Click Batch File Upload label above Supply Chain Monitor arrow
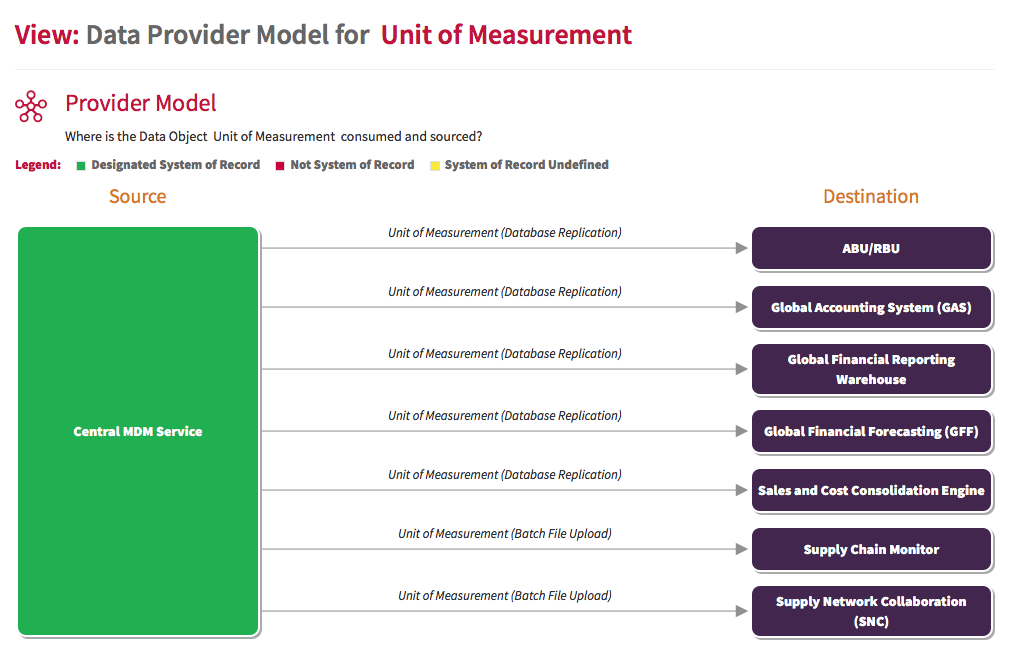The height and width of the screenshot is (659, 1009). [504, 534]
